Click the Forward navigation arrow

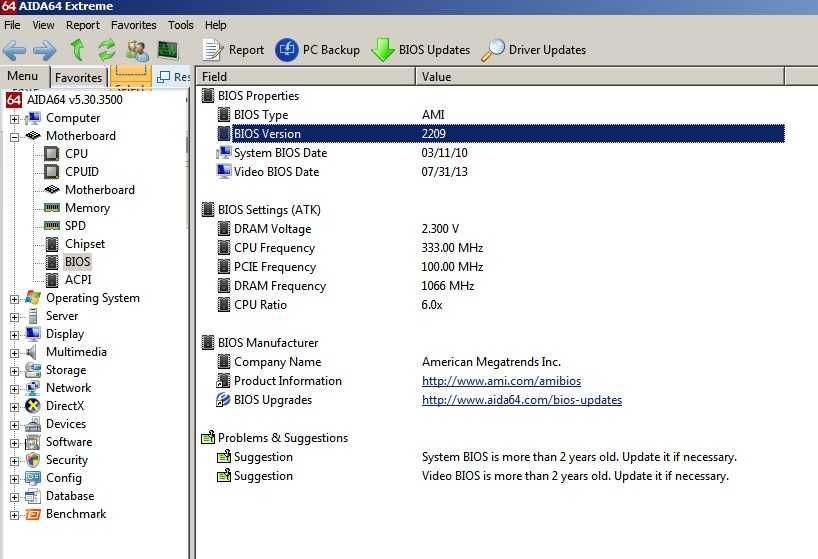coord(44,50)
